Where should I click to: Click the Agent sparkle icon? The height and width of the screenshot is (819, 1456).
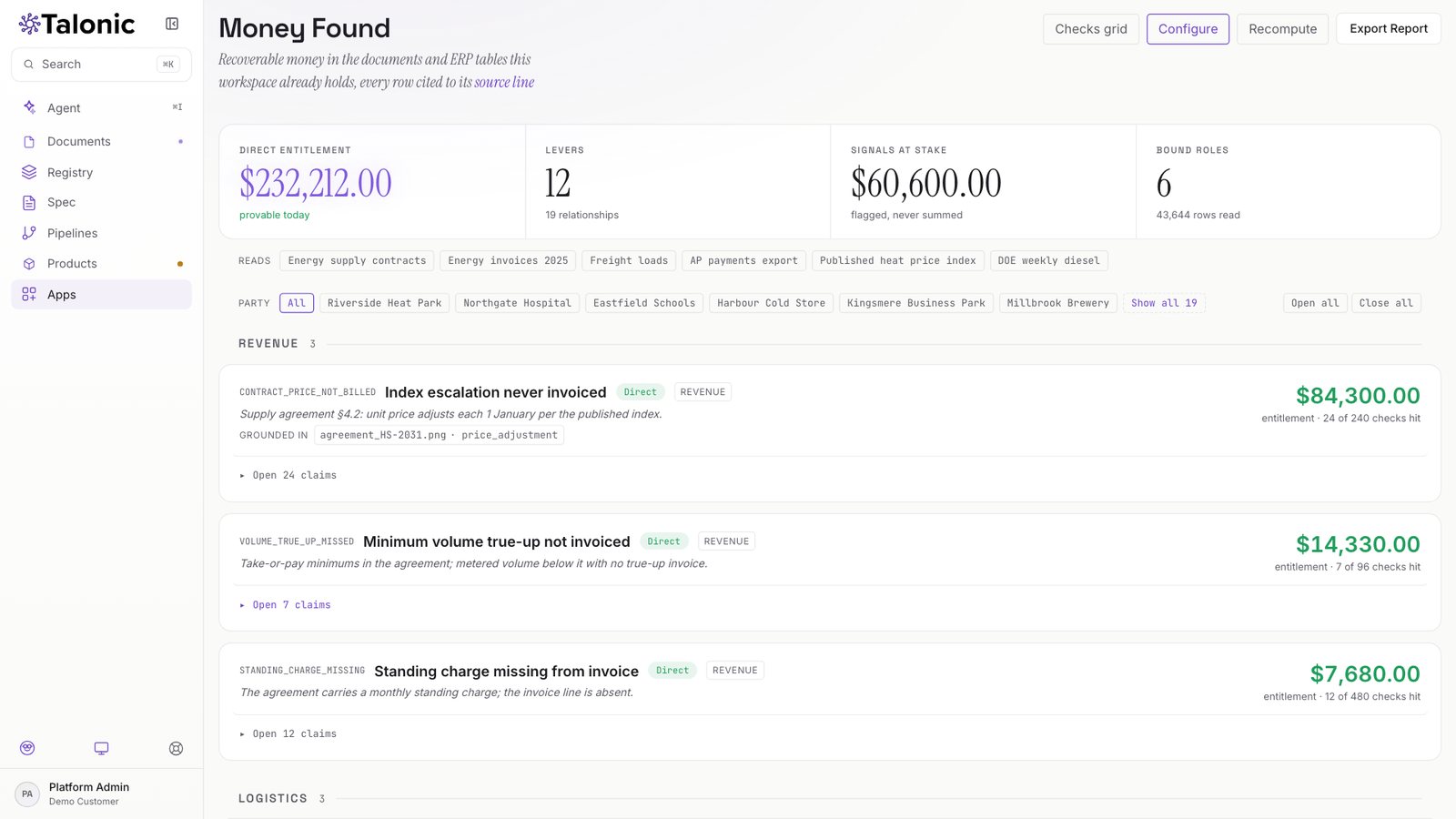point(29,107)
